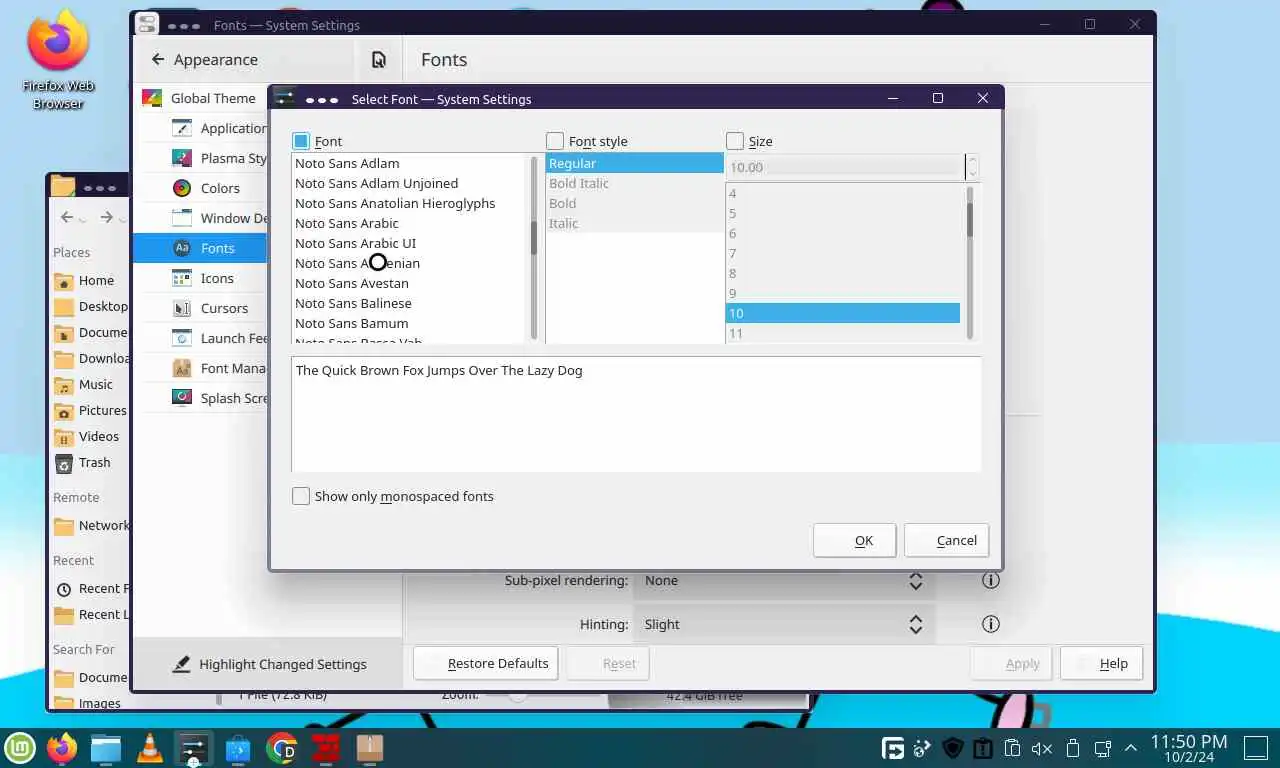Select Noto Sans Arabic UI font
1280x768 pixels.
click(409, 243)
